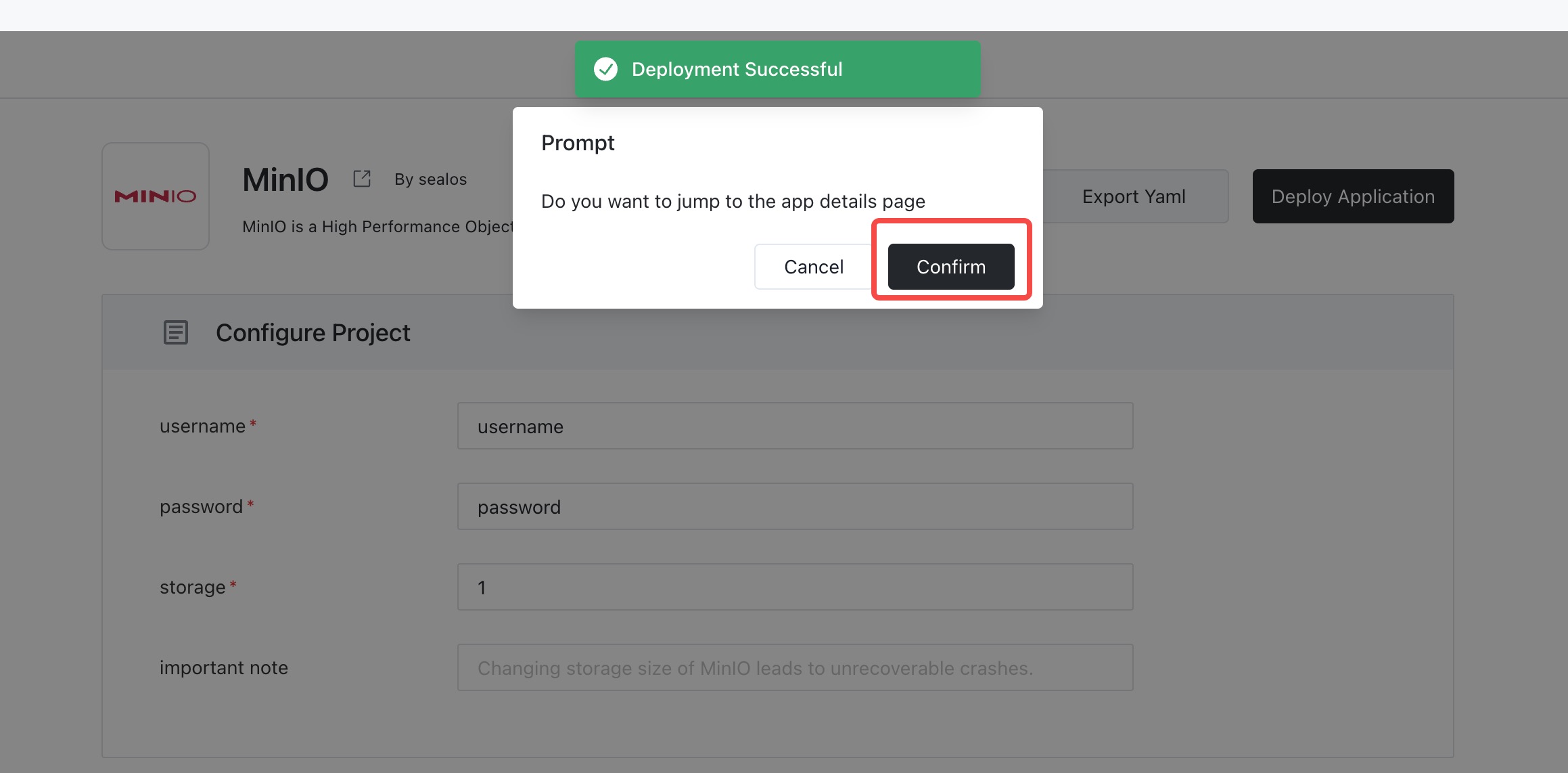This screenshot has width=1568, height=773.
Task: Export the YAML configuration
Action: tap(1134, 196)
